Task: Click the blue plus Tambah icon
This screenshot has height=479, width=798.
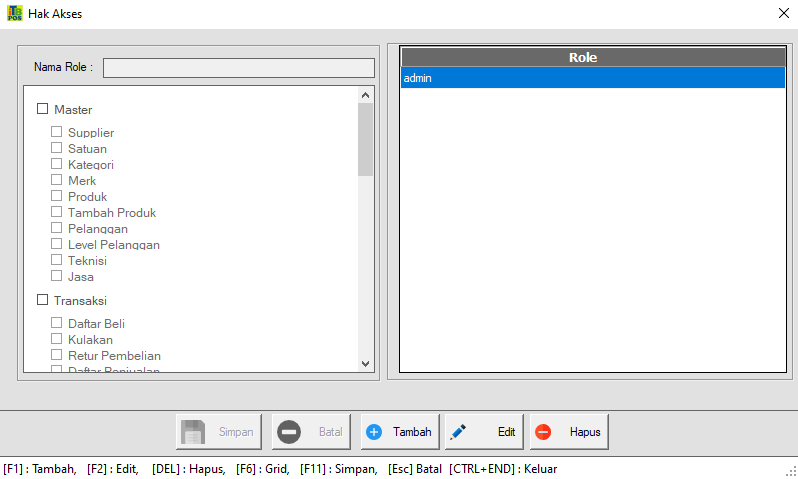Action: 374,432
